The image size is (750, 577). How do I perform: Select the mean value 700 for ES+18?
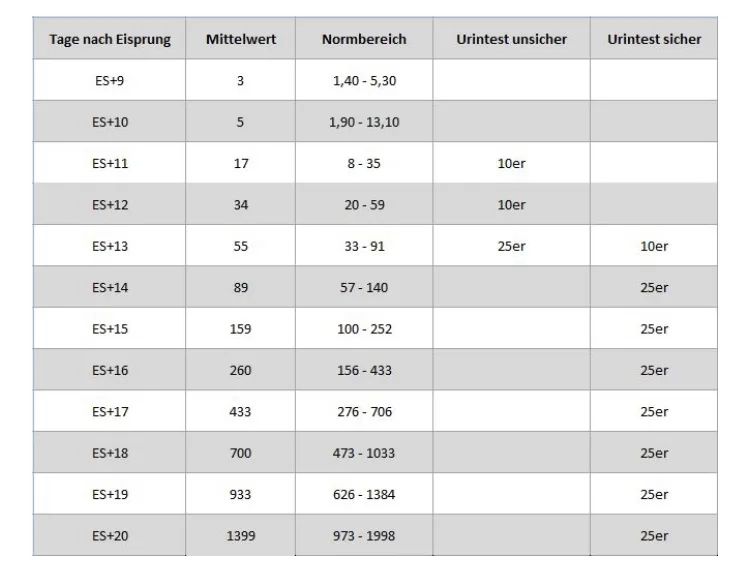(241, 453)
